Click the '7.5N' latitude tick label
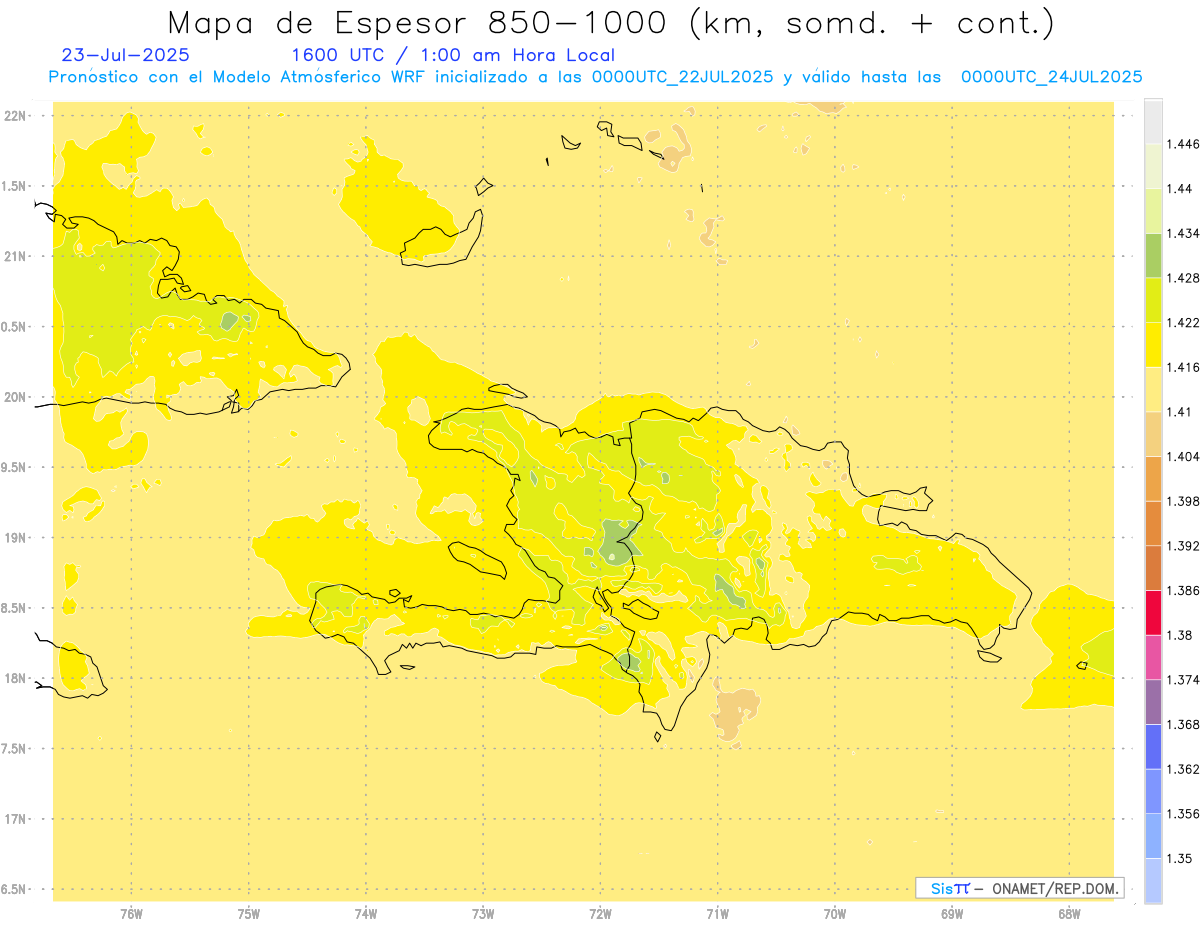Screen dimensions: 1200x927 pos(15,749)
